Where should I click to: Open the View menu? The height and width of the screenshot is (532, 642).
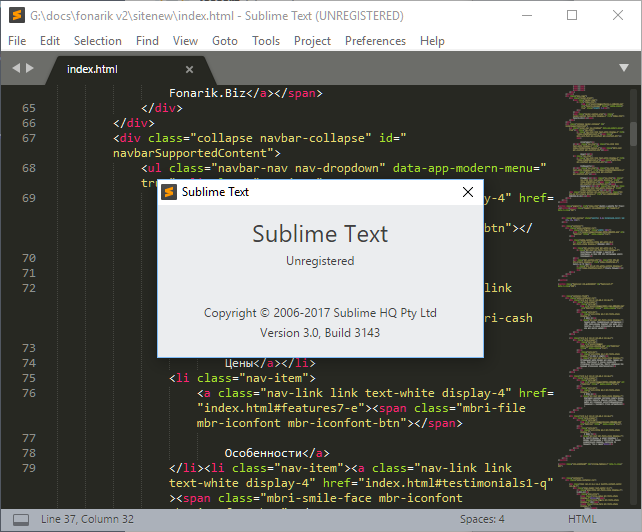point(185,41)
